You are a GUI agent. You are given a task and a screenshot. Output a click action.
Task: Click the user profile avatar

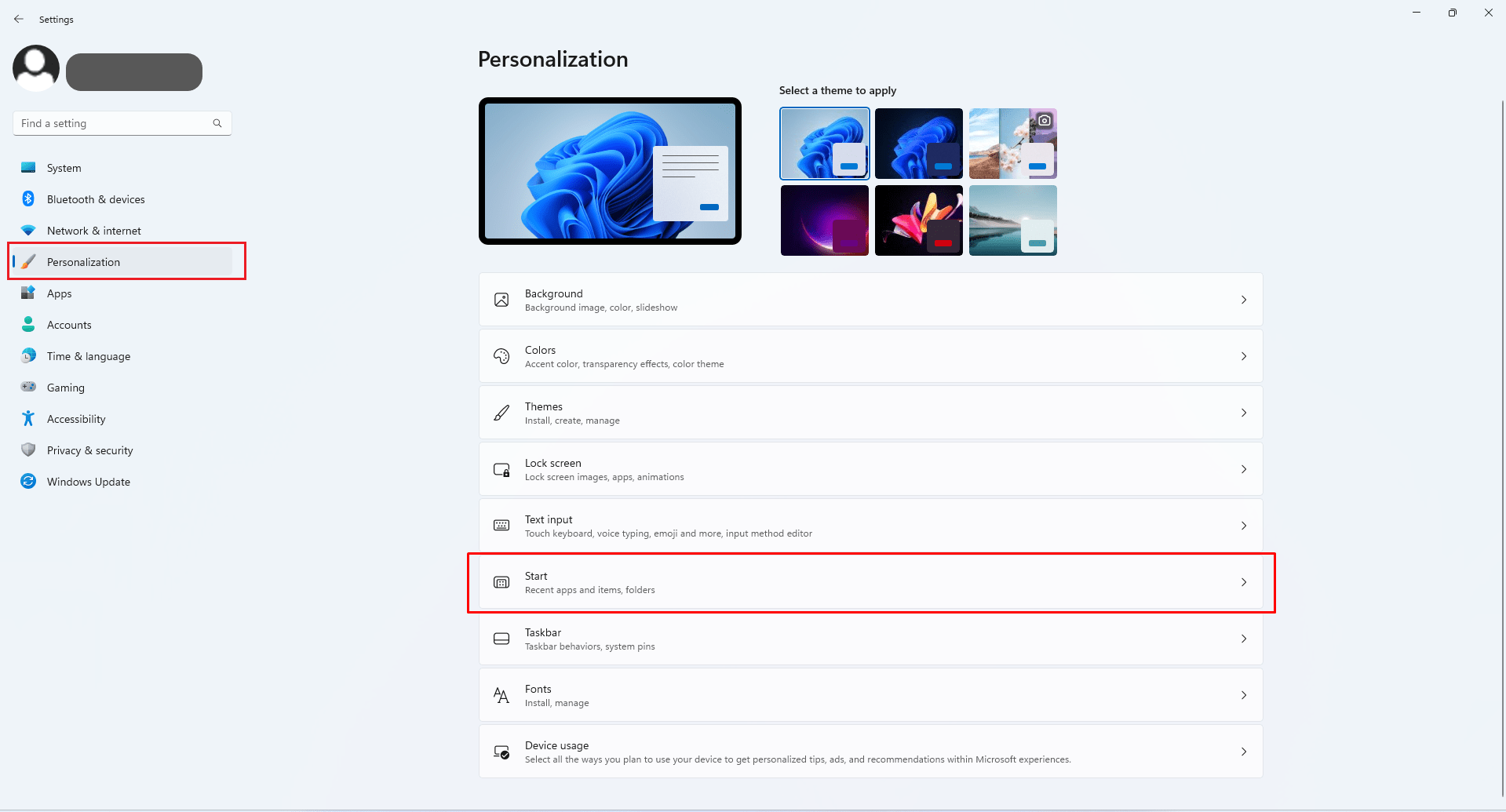click(35, 68)
